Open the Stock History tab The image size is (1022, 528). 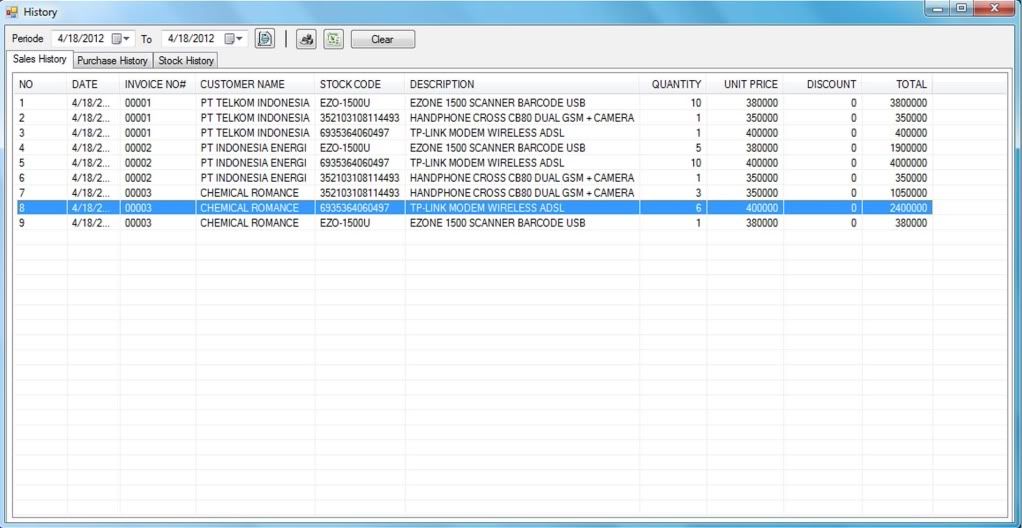[186, 61]
